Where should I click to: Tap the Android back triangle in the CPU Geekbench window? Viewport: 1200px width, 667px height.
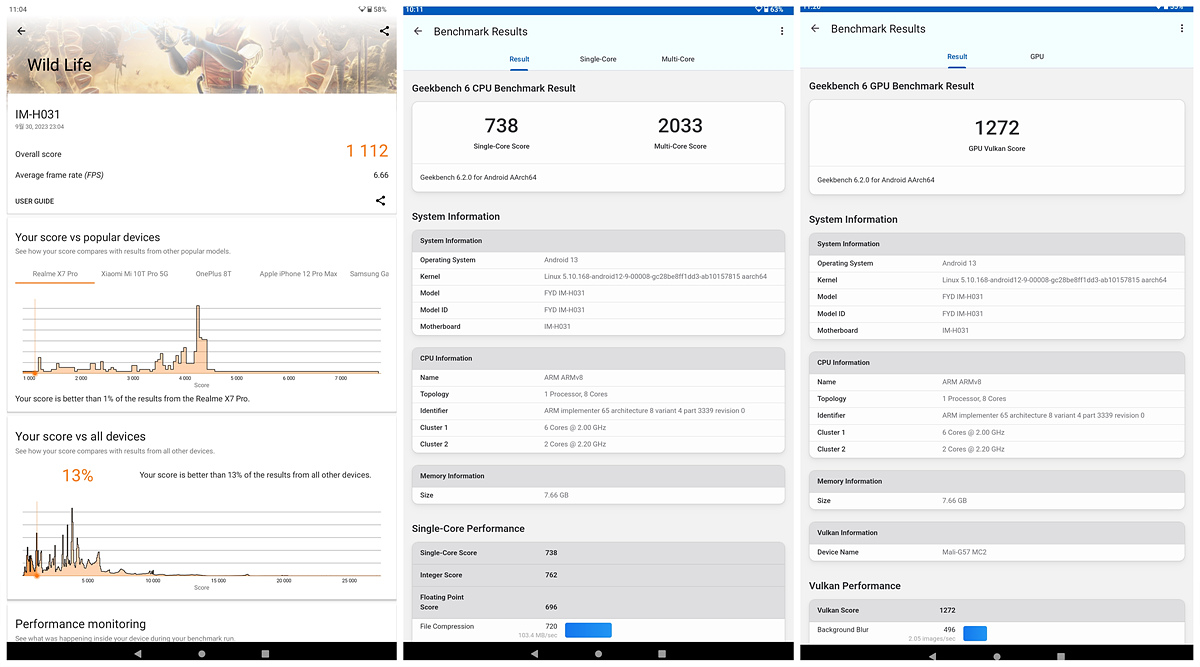535,653
